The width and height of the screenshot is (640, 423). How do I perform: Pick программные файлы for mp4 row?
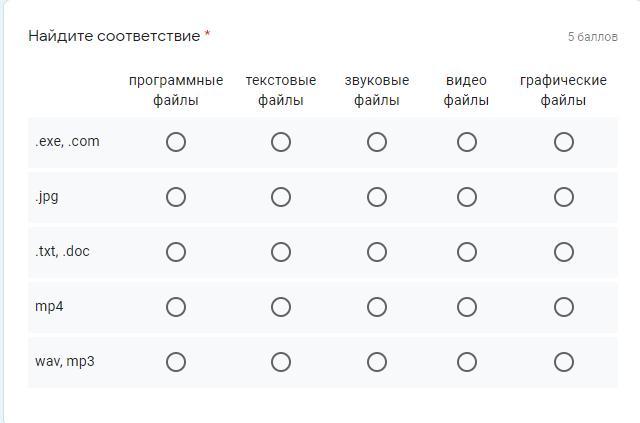tap(176, 307)
